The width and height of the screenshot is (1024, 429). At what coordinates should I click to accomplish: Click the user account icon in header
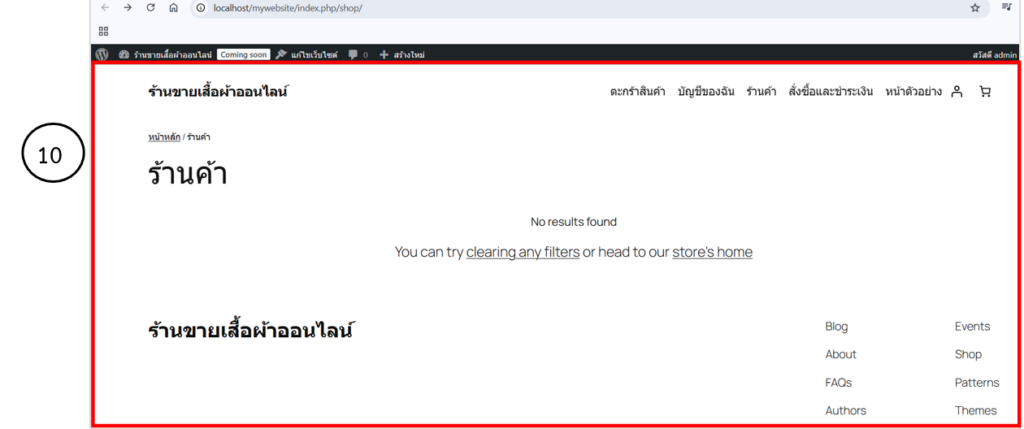coord(956,92)
